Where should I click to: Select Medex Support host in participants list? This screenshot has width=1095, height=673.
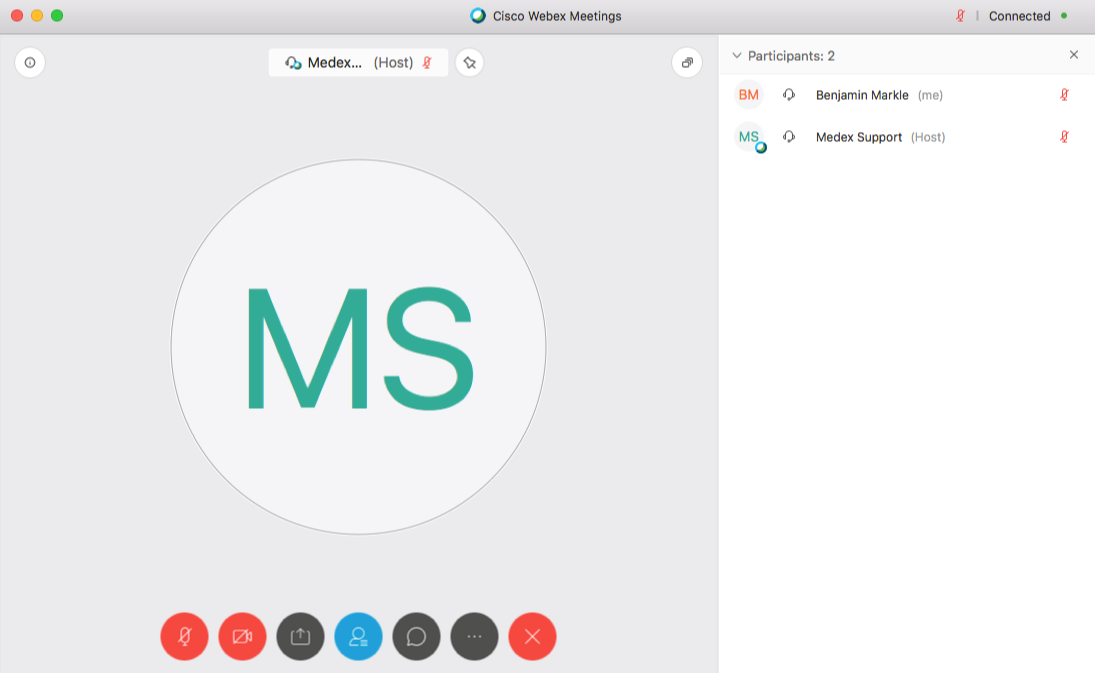859,137
